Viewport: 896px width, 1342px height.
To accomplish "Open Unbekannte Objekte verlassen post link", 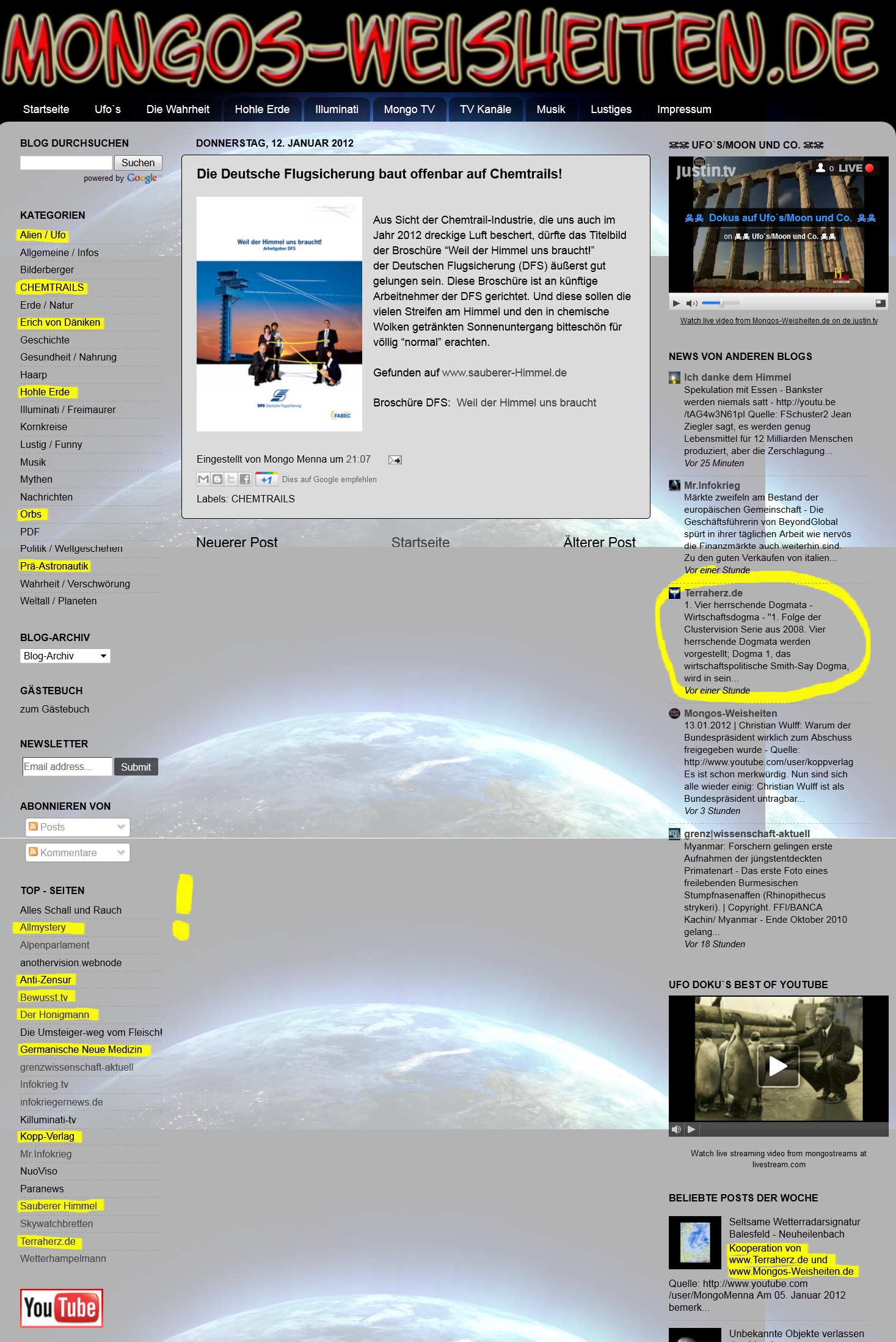I will (x=796, y=1333).
